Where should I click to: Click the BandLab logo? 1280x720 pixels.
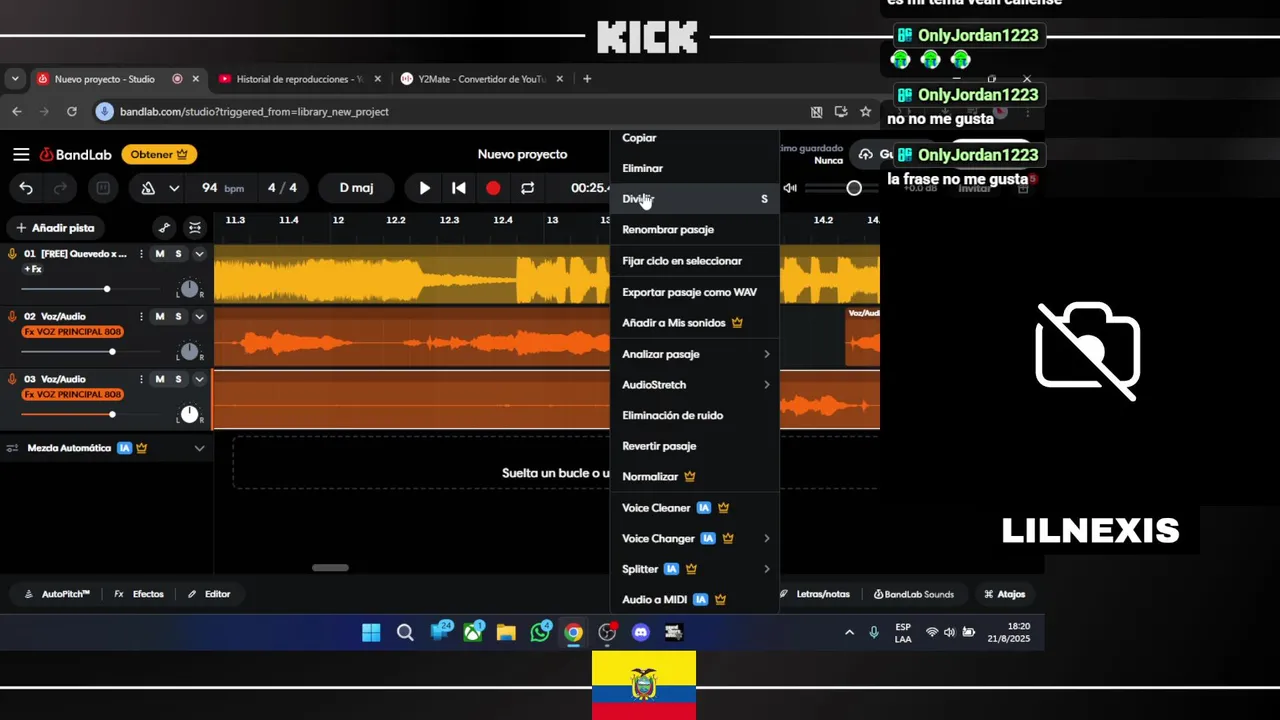pyautogui.click(x=75, y=154)
